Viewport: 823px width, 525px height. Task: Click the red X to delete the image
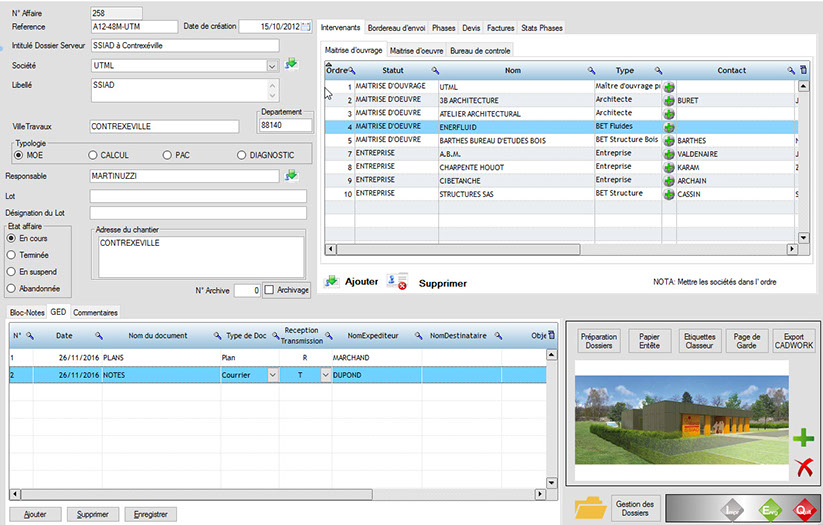pyautogui.click(x=803, y=466)
